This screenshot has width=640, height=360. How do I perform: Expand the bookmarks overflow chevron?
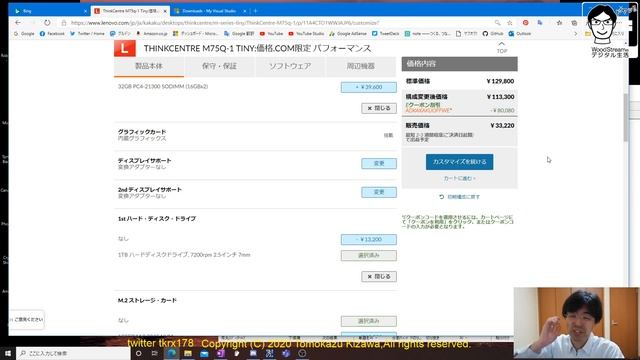[x=576, y=33]
